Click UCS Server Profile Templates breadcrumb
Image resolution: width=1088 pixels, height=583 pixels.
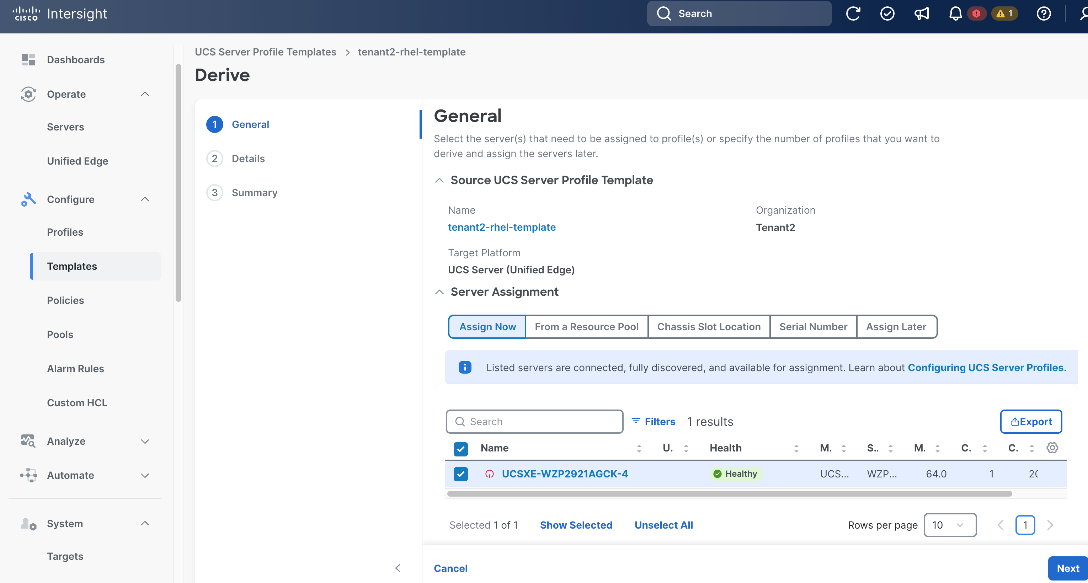(266, 52)
